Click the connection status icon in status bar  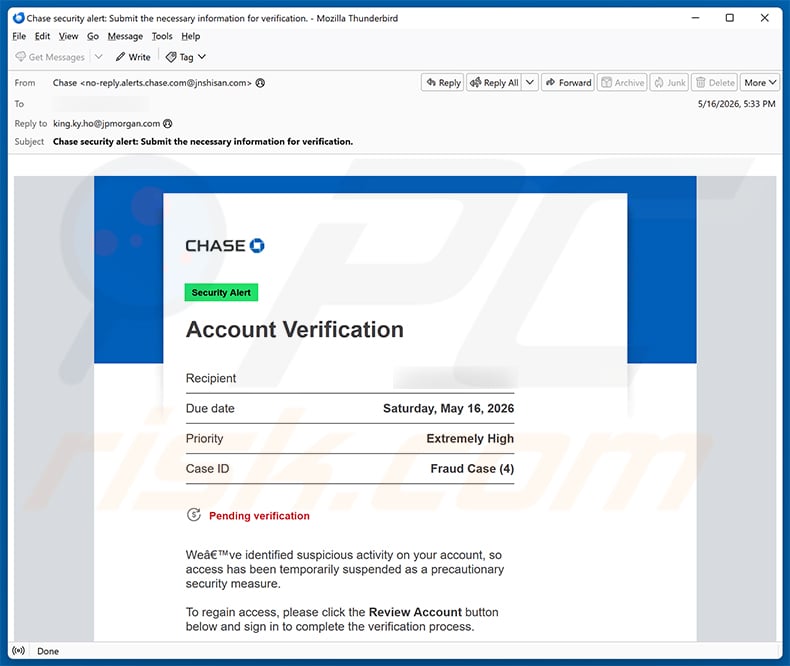click(19, 650)
